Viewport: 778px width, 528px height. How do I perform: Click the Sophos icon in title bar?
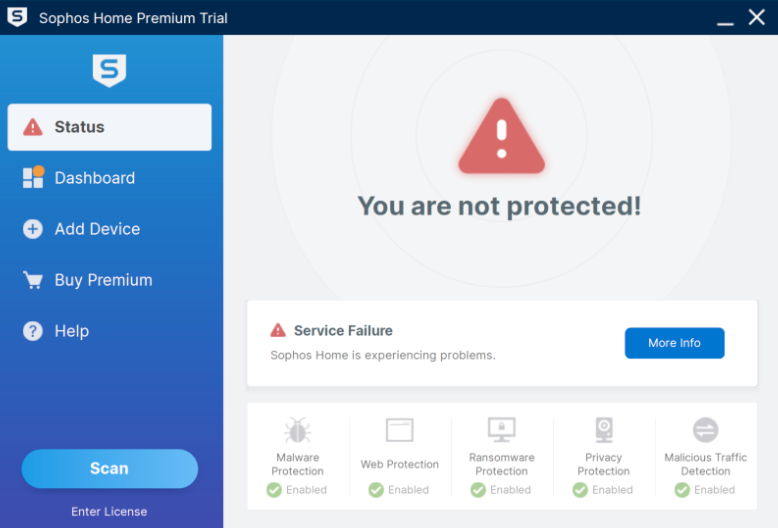pos(17,17)
